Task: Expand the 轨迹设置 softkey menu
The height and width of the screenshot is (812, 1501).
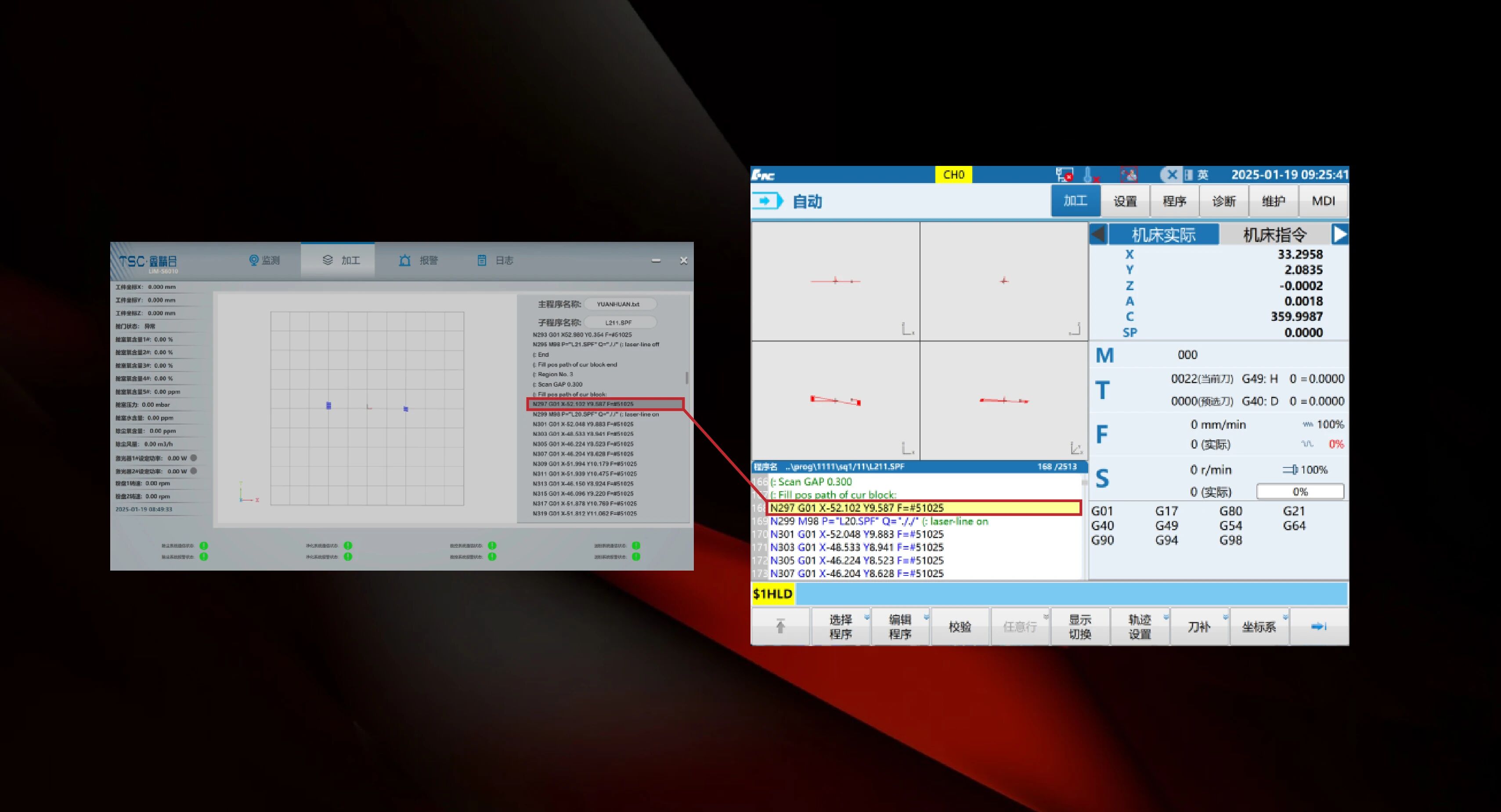Action: tap(1140, 626)
